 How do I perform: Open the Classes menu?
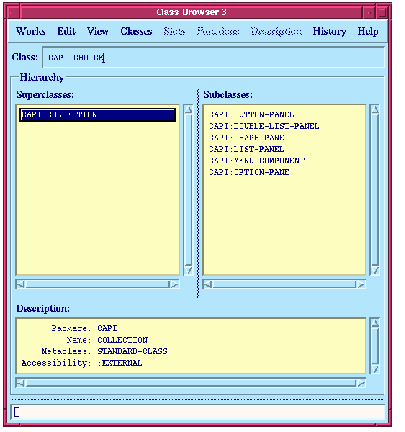tap(136, 31)
